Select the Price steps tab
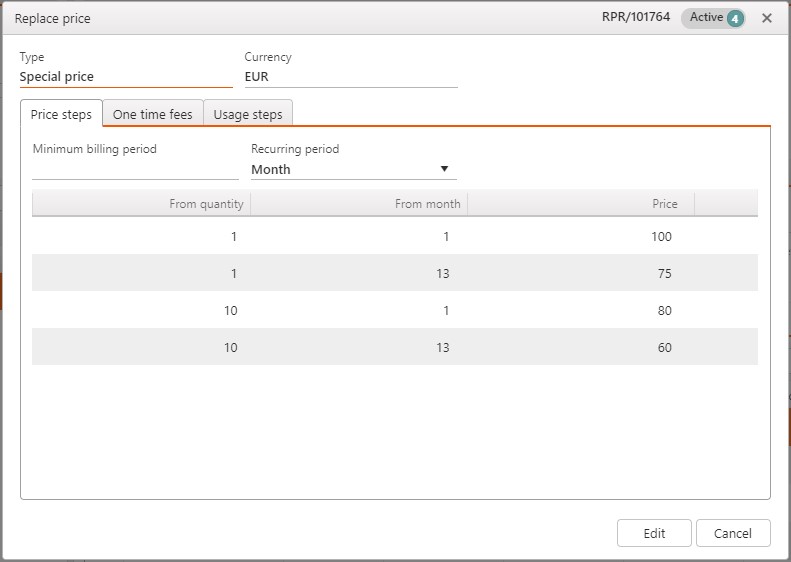Screen dimensions: 791x562 point(61,114)
